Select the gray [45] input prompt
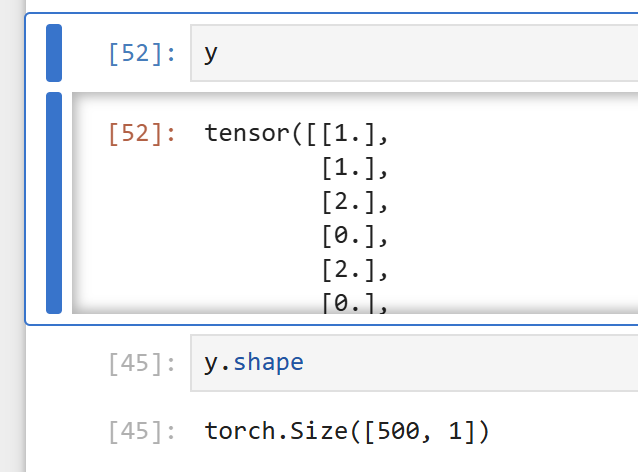This screenshot has width=638, height=472. pyautogui.click(x=142, y=363)
